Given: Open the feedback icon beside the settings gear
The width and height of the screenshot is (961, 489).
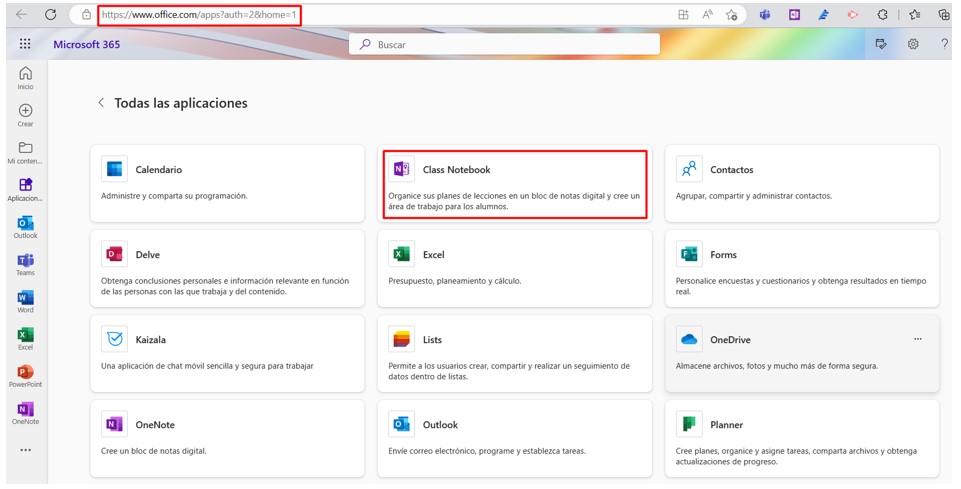Looking at the screenshot, I should [x=881, y=44].
